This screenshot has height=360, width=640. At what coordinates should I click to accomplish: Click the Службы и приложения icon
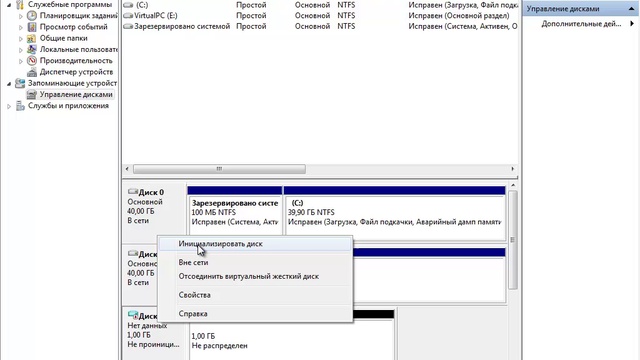pos(20,106)
